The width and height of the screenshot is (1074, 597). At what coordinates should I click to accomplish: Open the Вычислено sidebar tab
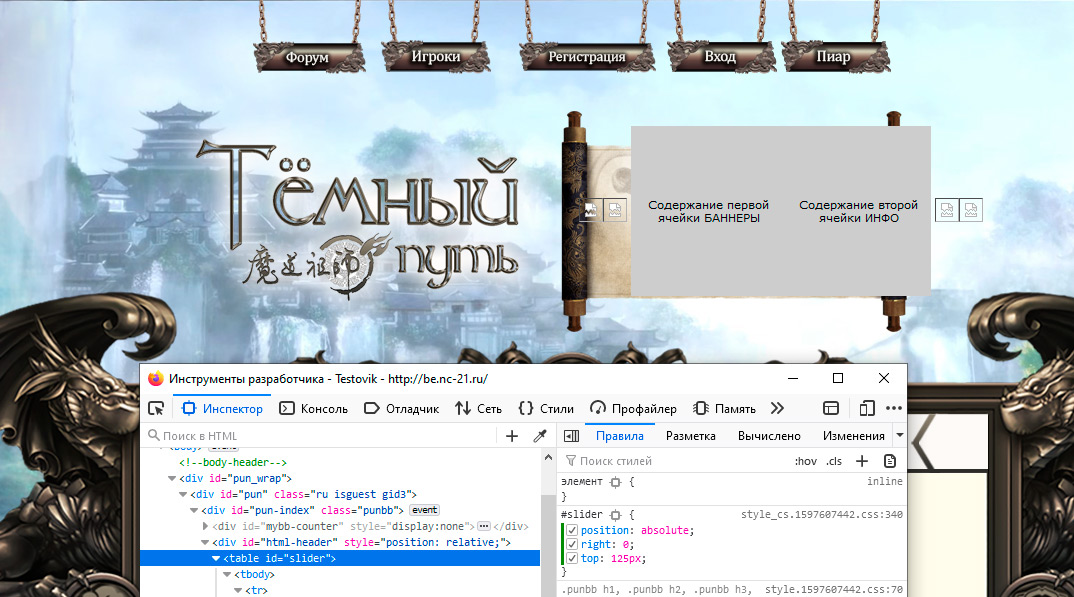tap(769, 436)
